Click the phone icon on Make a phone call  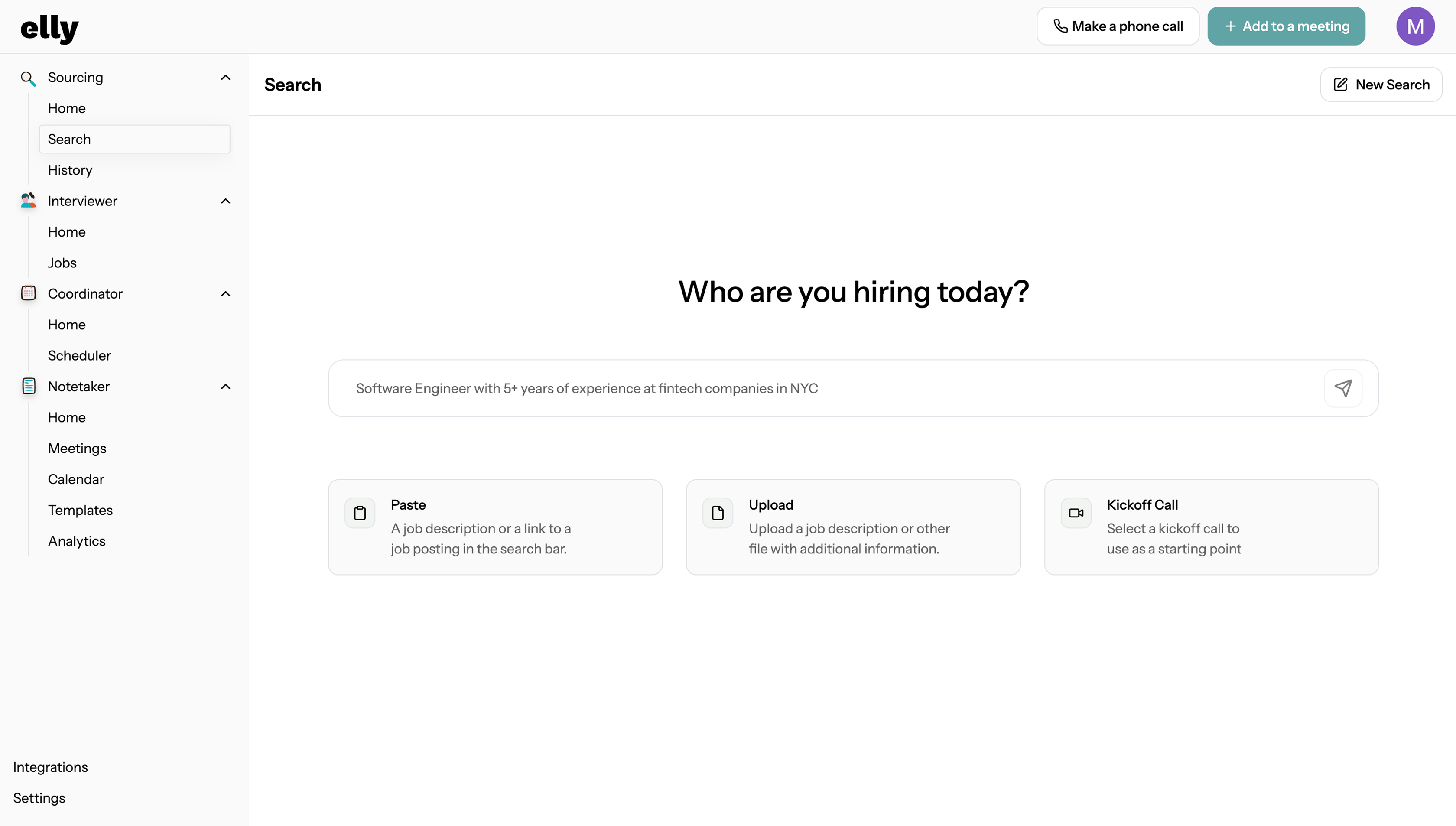pyautogui.click(x=1061, y=26)
